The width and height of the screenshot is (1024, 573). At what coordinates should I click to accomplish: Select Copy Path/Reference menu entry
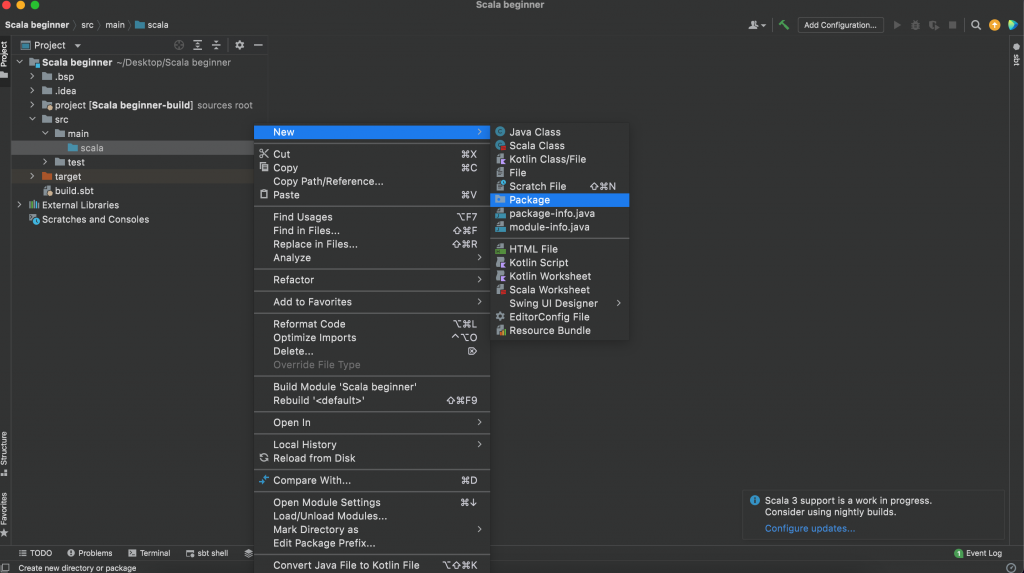coord(372,182)
